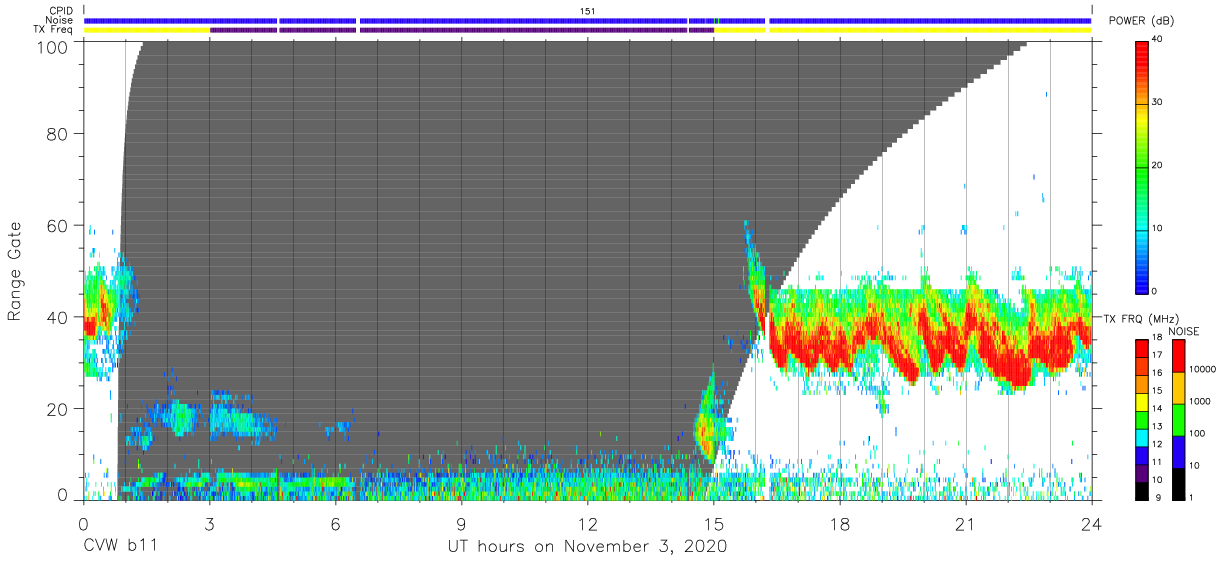Click the '9' tick on UT hours axis
The width and height of the screenshot is (1228, 567).
click(461, 524)
